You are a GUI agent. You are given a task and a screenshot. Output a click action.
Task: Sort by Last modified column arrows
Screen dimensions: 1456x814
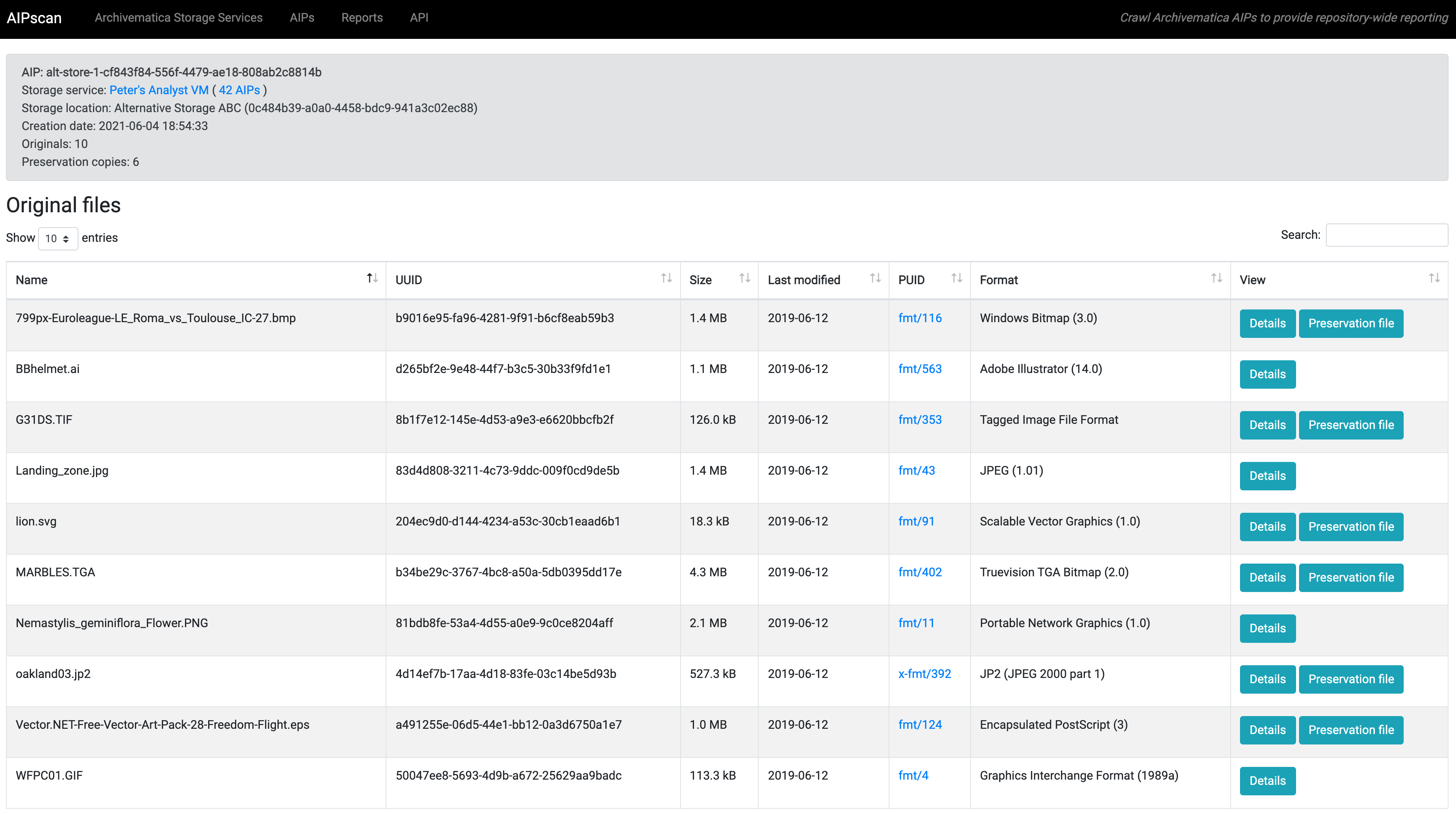(x=875, y=278)
